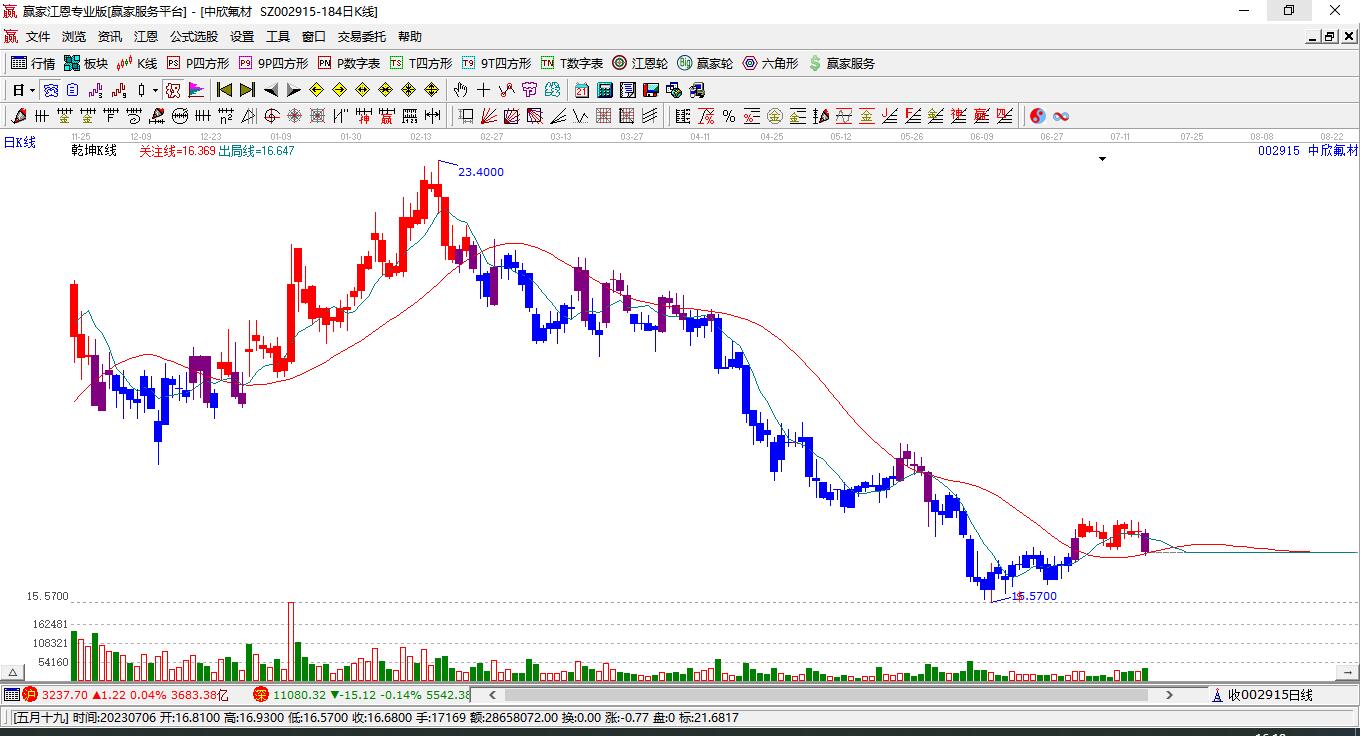This screenshot has width=1360, height=736.
Task: Click the scrollbar left arrow
Action: click(491, 695)
